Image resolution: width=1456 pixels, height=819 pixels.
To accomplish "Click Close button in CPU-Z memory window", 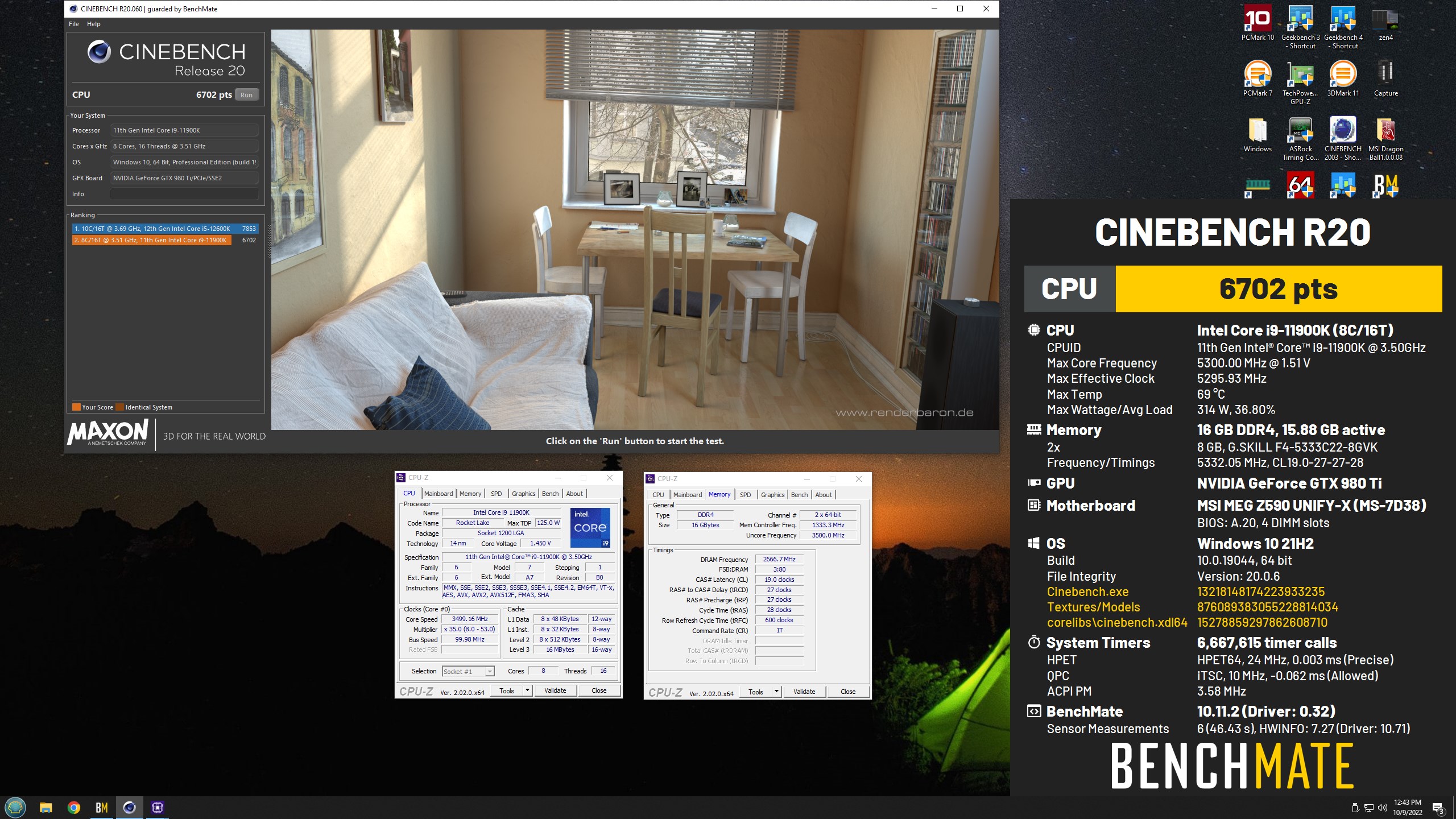I will tap(848, 692).
